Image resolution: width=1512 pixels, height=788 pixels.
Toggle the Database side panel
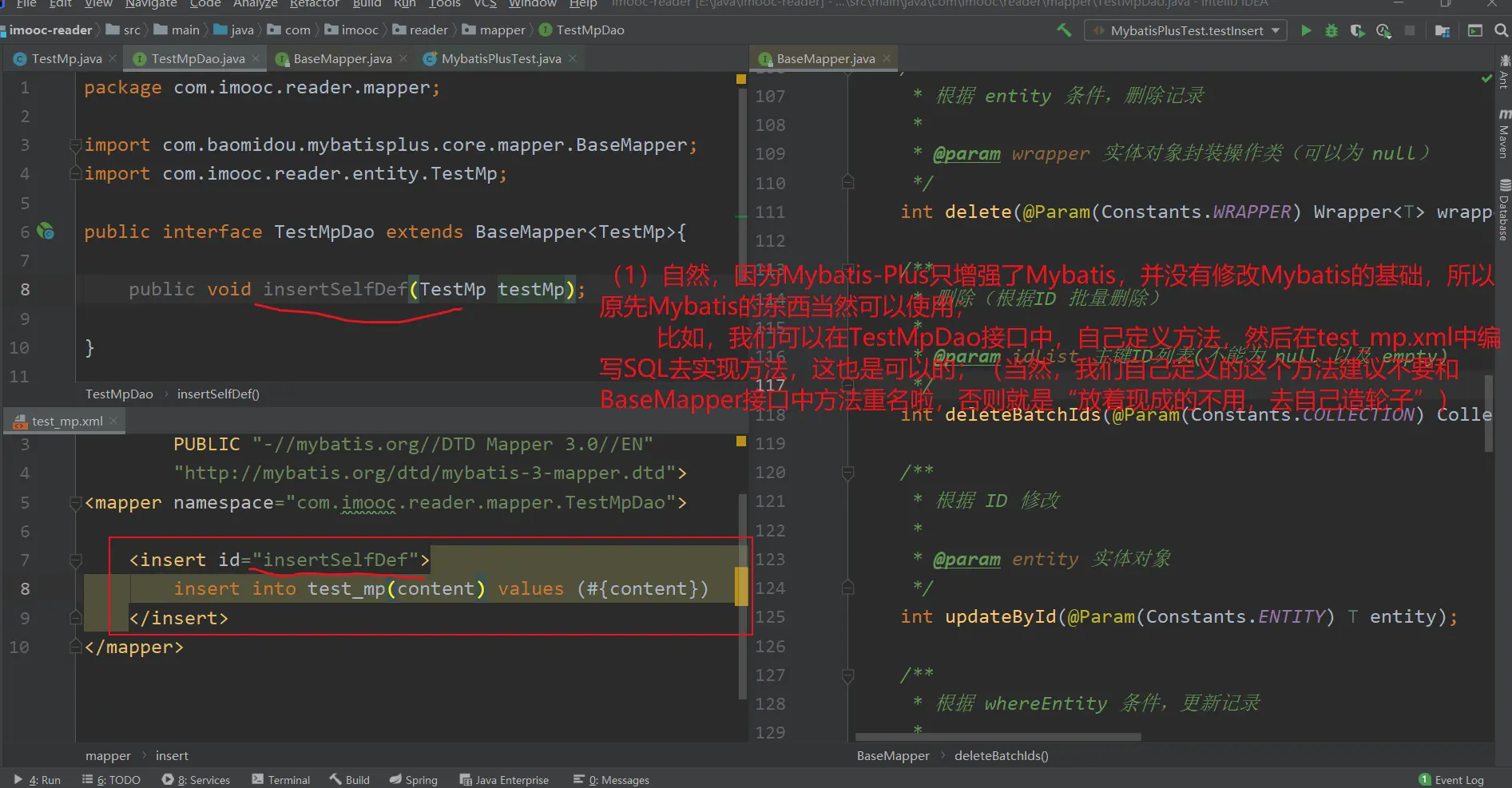pos(1503,210)
